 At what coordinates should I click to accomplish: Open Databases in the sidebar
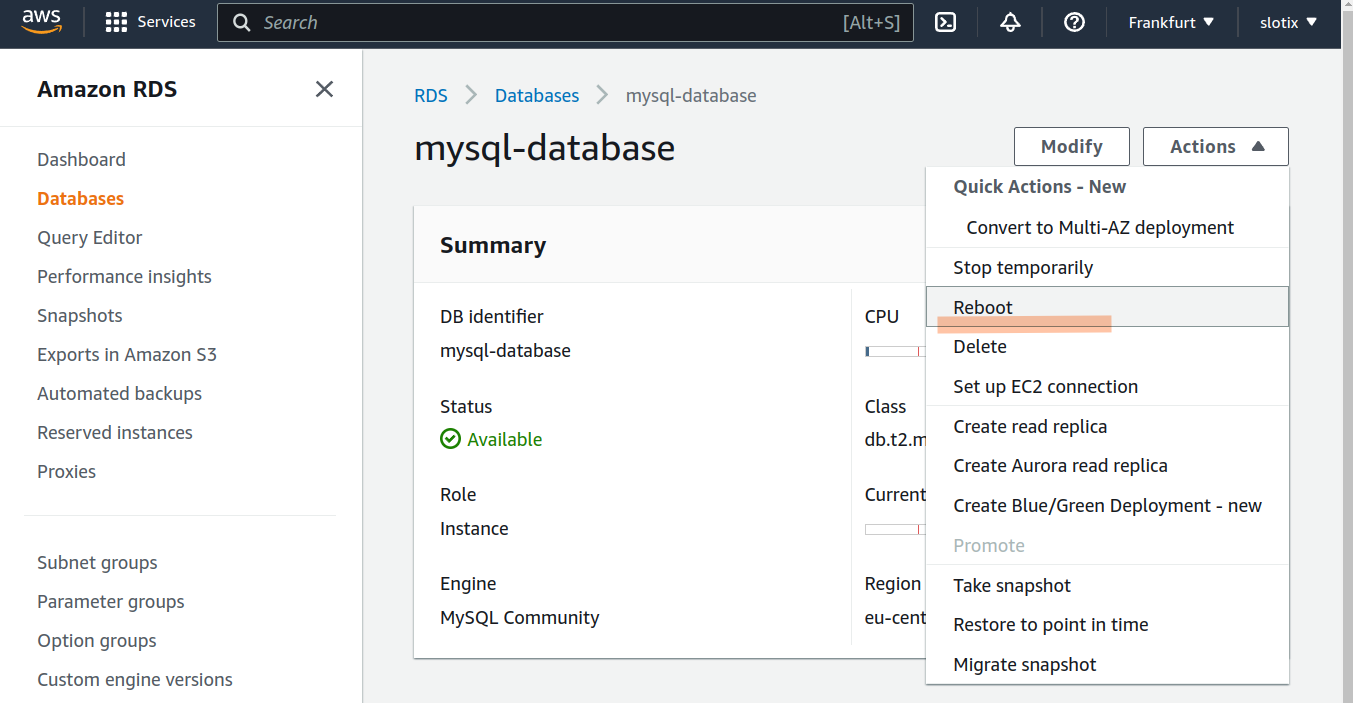(80, 199)
